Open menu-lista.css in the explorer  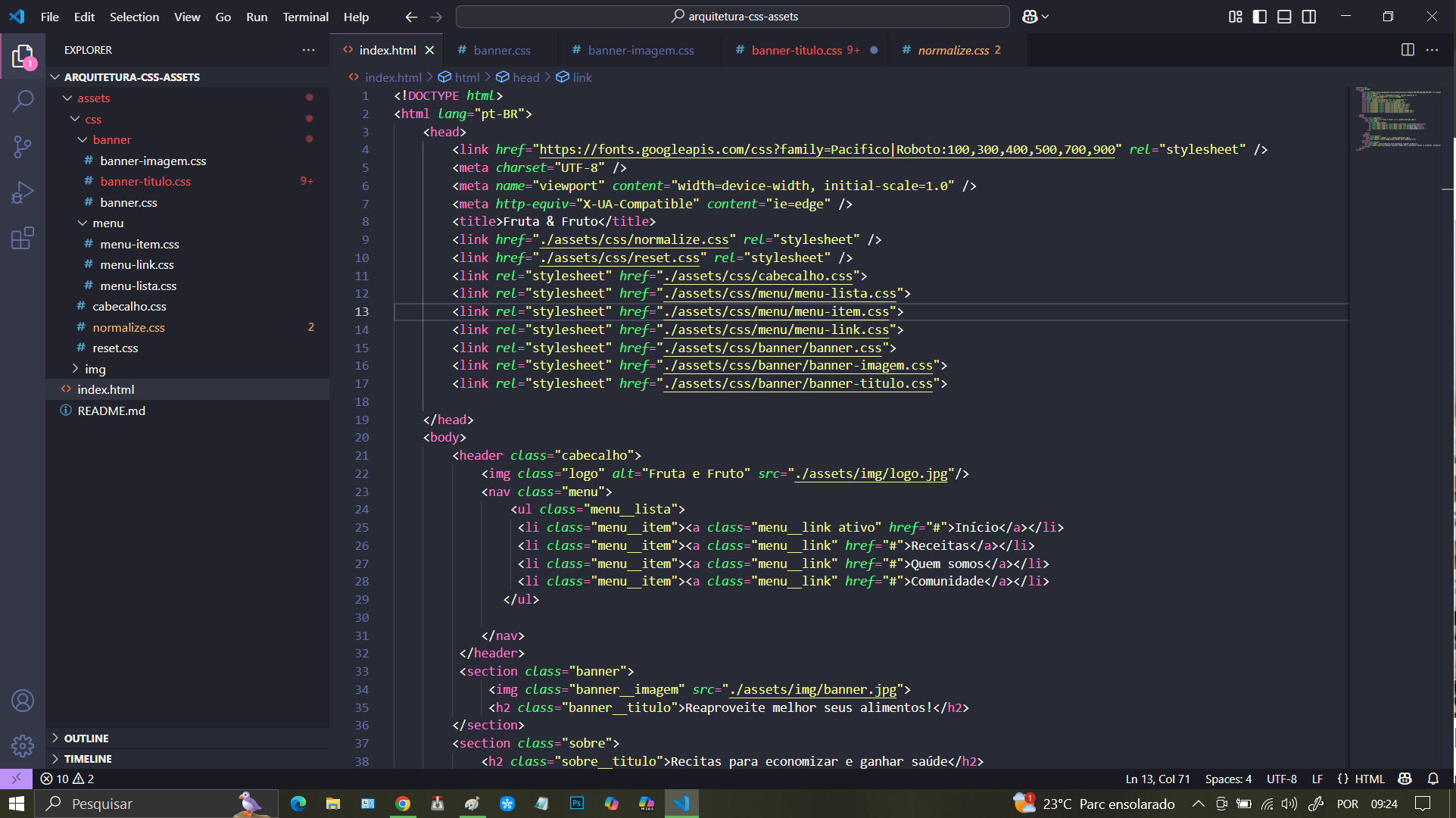pyautogui.click(x=187, y=286)
